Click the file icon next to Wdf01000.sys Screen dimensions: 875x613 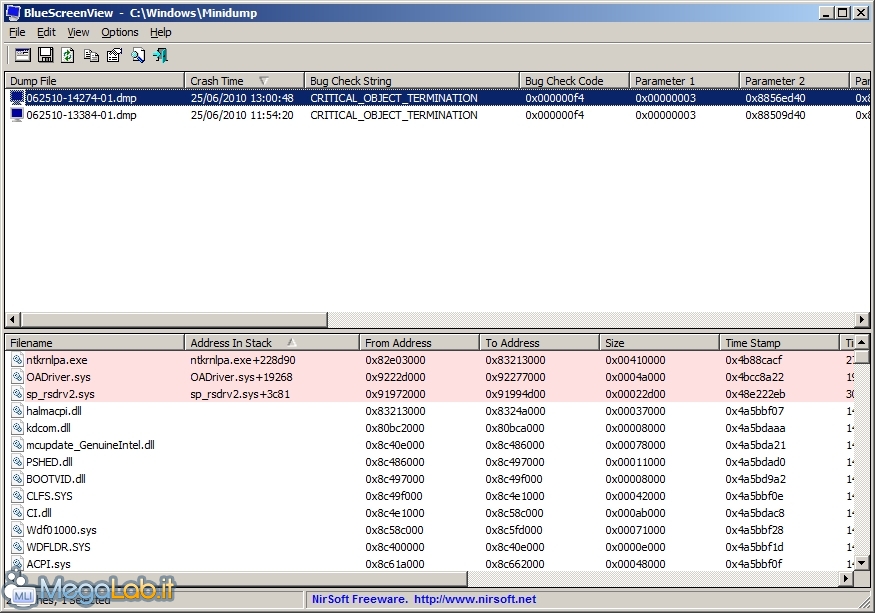18,530
